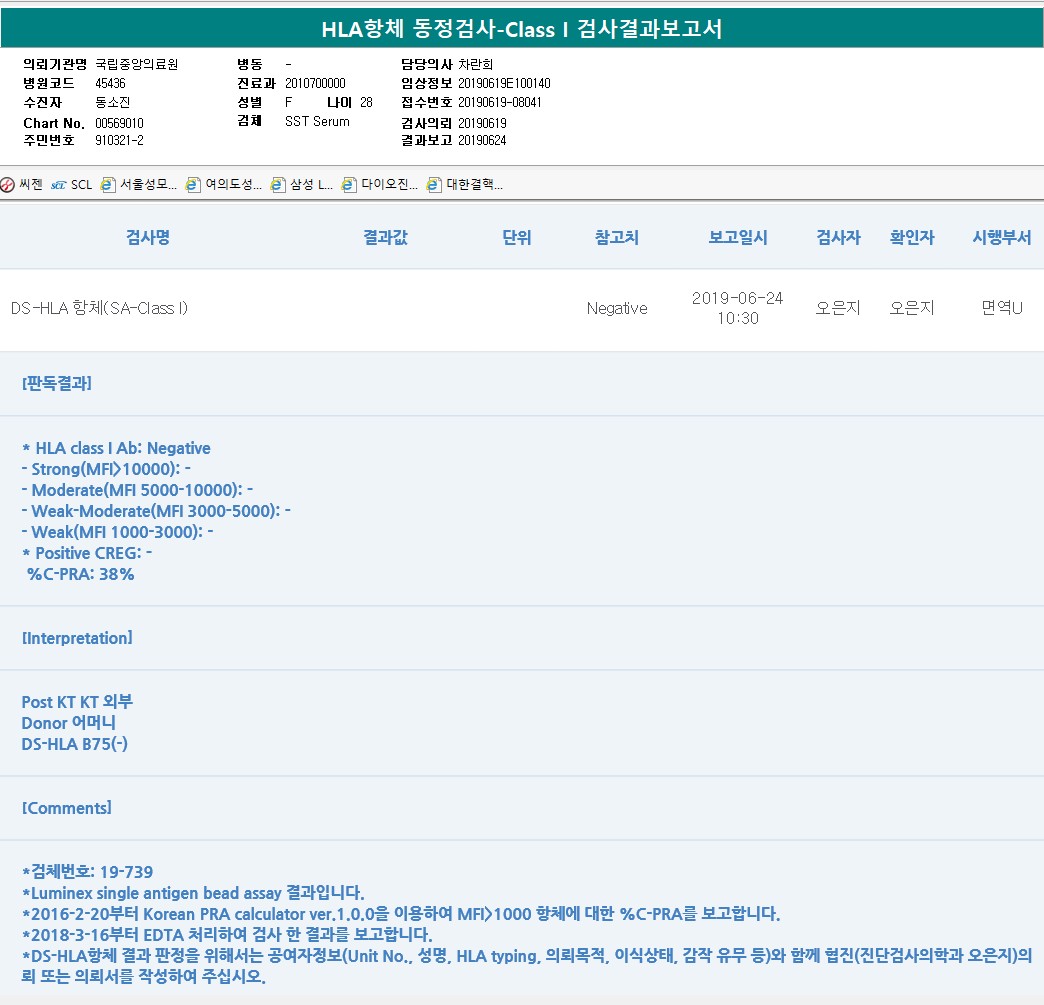The height and width of the screenshot is (1005, 1044).
Task: Click the 검사의뢰 date 20190619
Action: point(482,123)
